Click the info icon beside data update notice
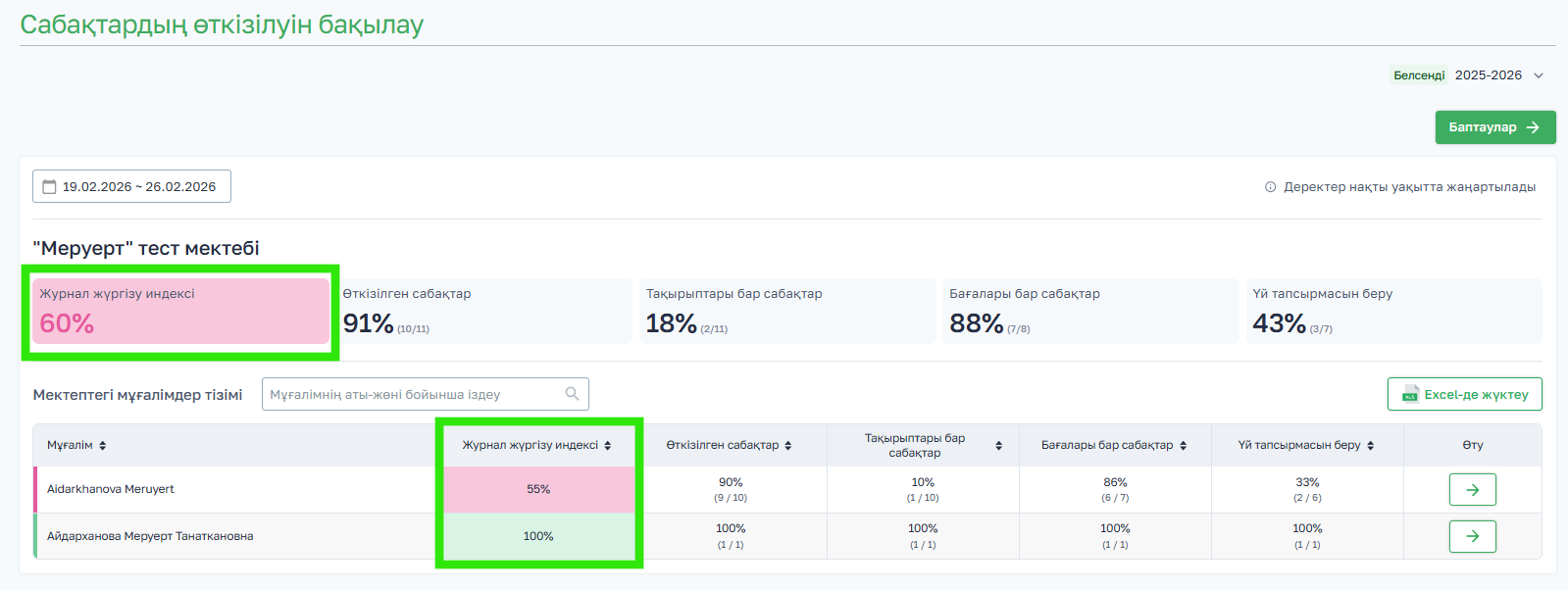Screen dimensions: 1568x590 1270,187
